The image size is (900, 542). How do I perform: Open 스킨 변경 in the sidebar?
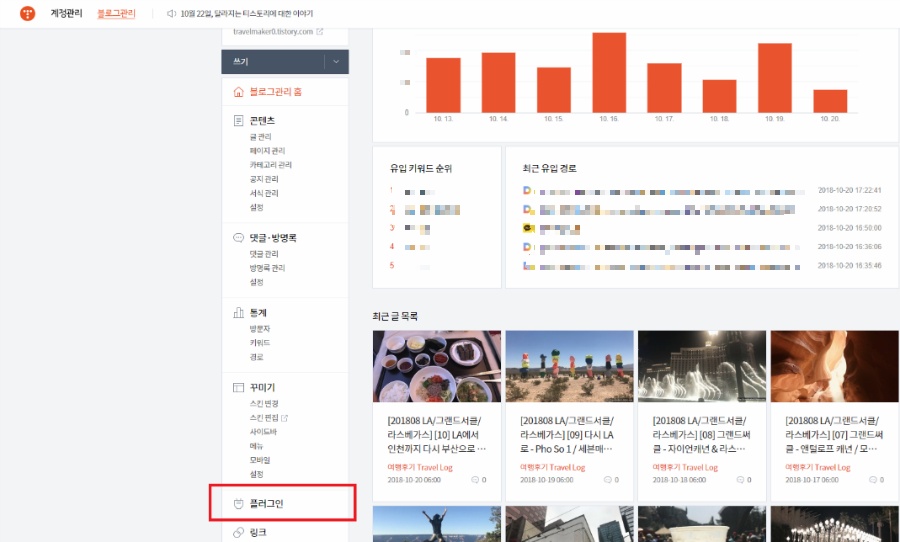pos(263,404)
